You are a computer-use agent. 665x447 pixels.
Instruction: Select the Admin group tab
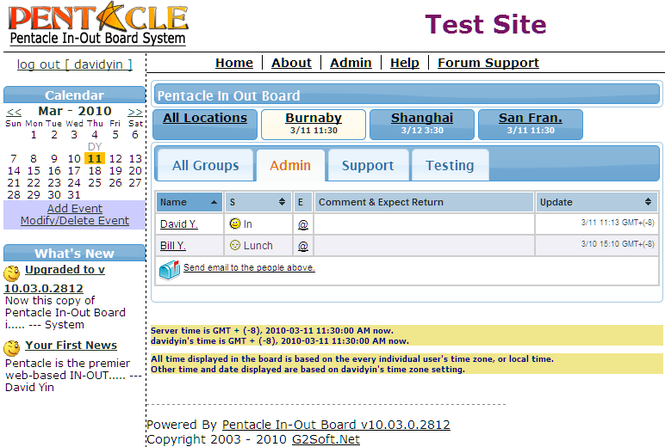click(291, 165)
